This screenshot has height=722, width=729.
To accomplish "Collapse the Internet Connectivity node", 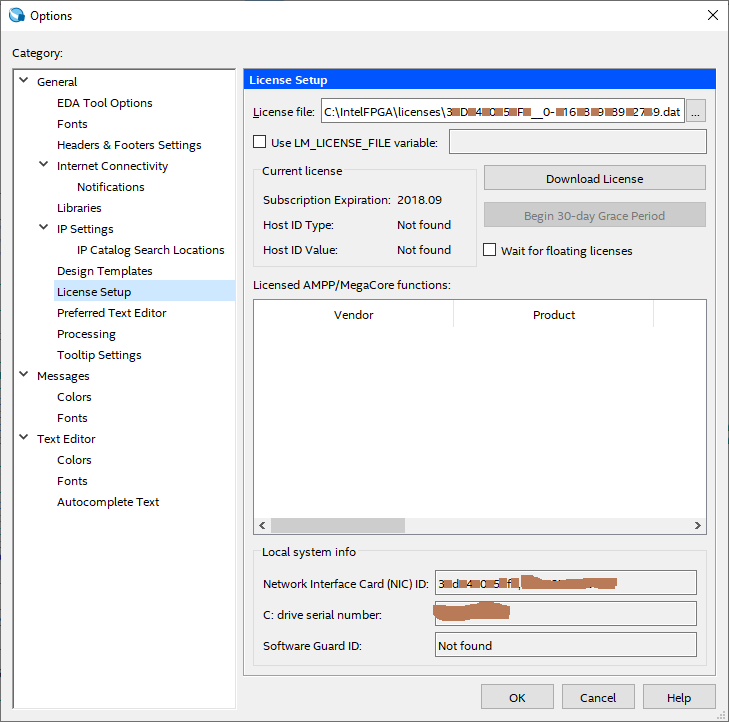I will tap(44, 165).
